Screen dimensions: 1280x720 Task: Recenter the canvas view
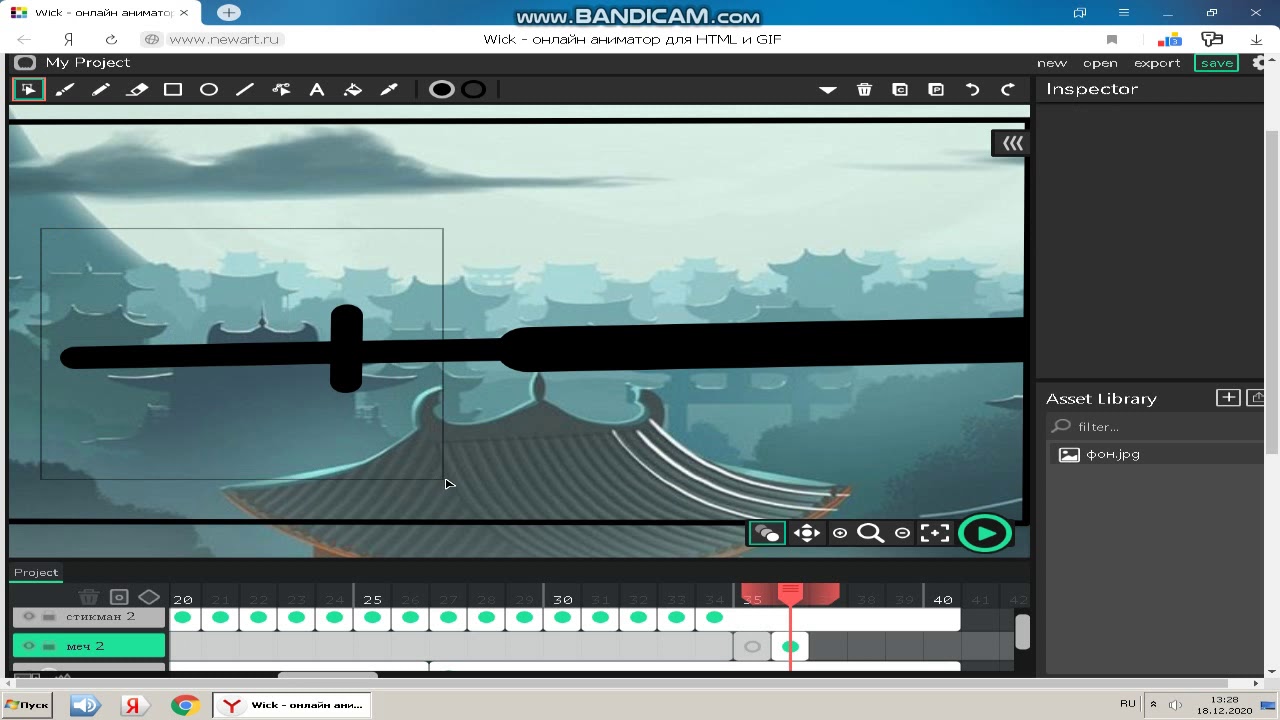pyautogui.click(x=934, y=533)
